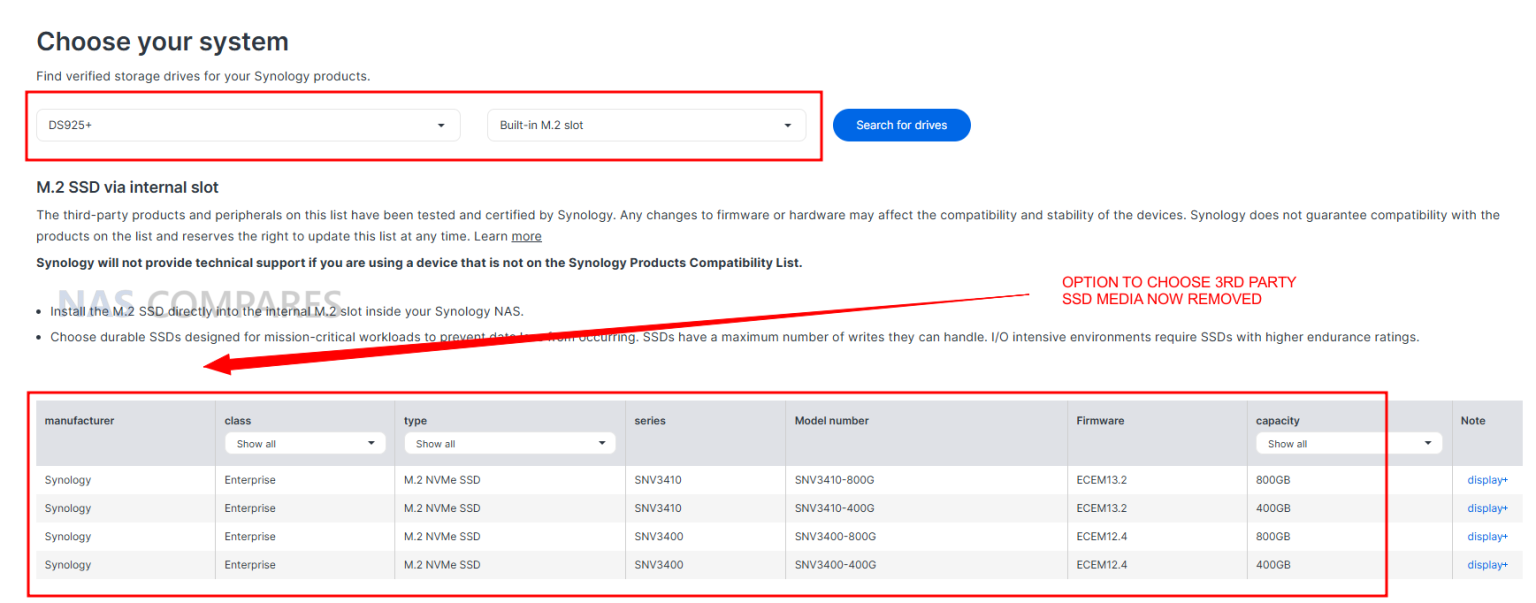
Task: Click display+ for SNV3400-400G note
Action: pos(1487,564)
